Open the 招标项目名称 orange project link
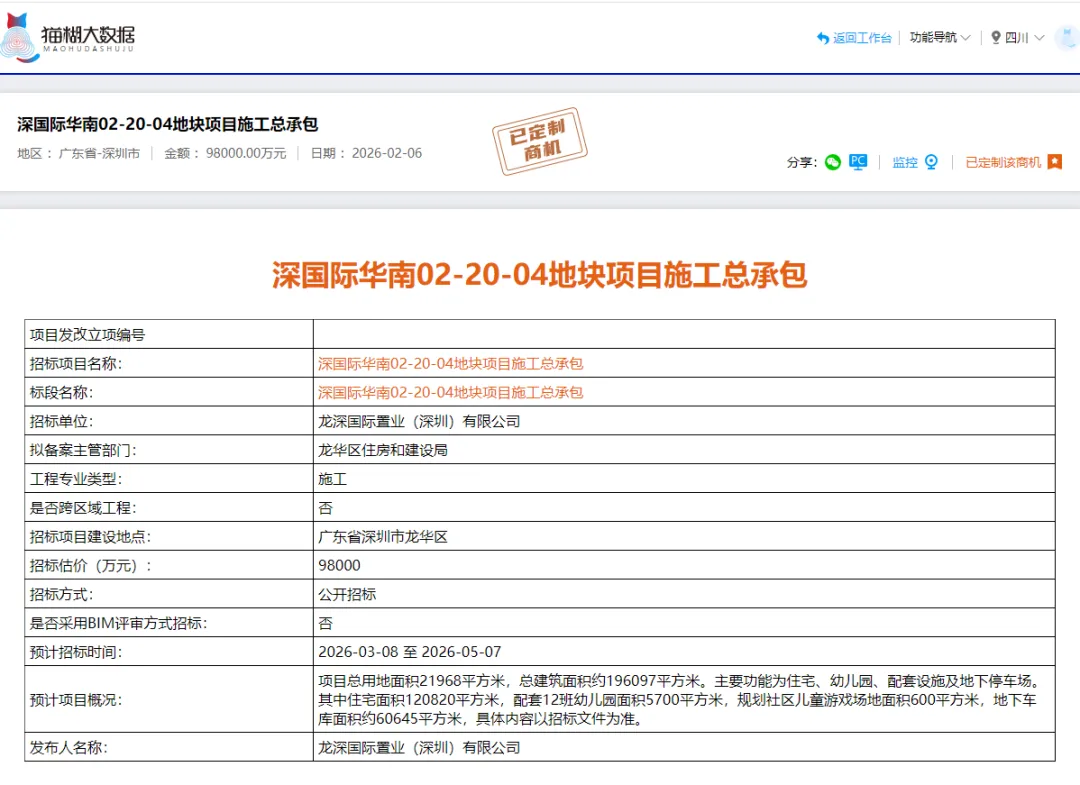The width and height of the screenshot is (1080, 785). [450, 364]
